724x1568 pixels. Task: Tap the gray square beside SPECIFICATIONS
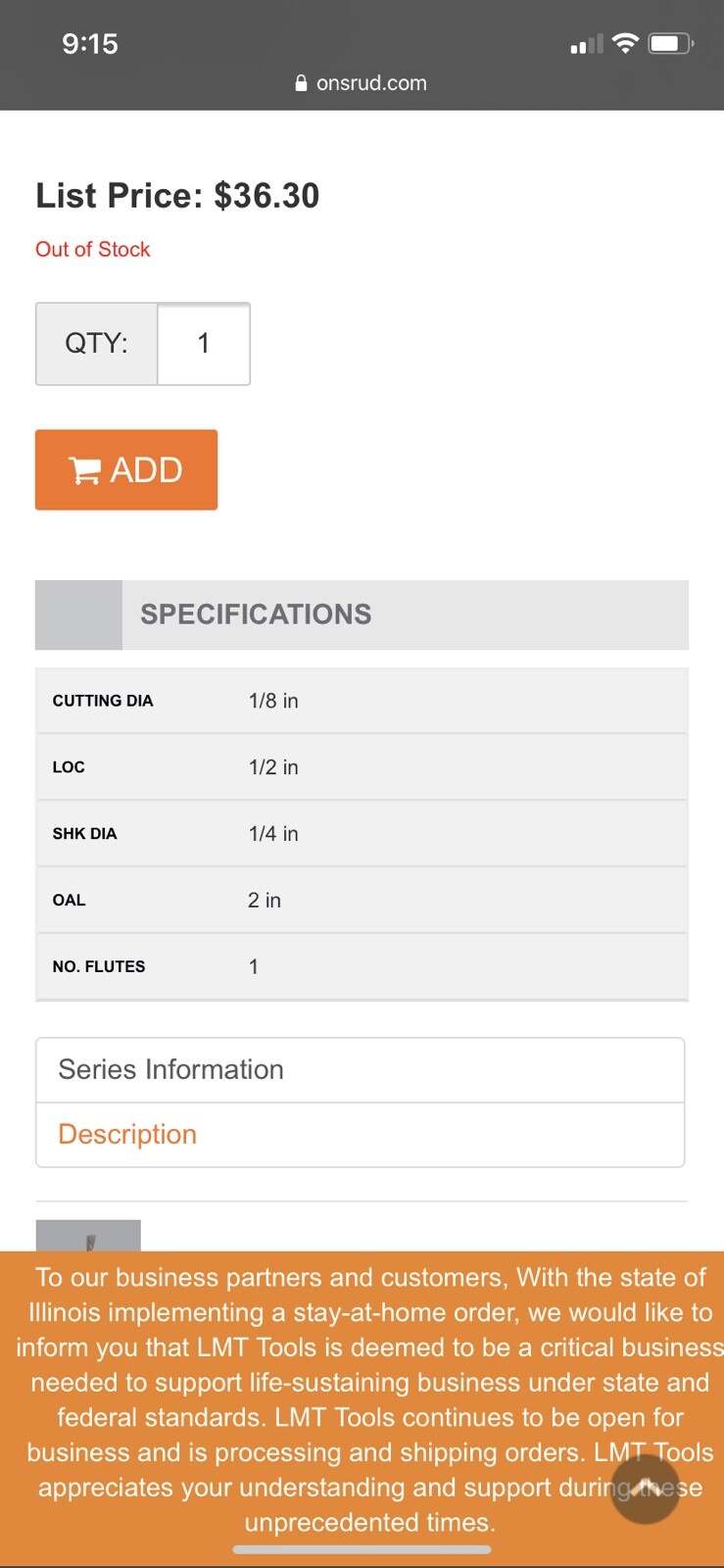click(x=78, y=614)
